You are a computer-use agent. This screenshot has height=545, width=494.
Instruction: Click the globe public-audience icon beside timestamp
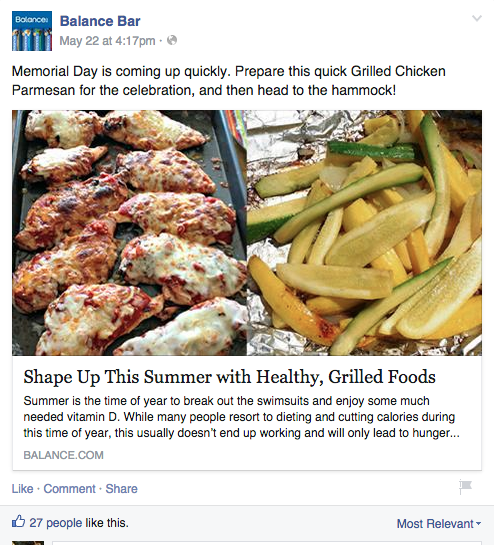(172, 41)
